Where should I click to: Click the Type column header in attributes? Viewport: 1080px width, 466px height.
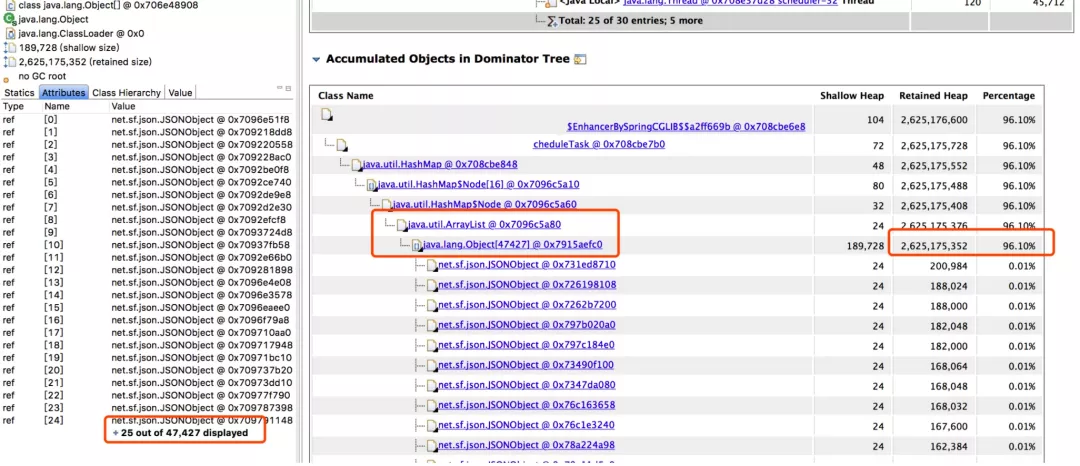click(x=13, y=107)
